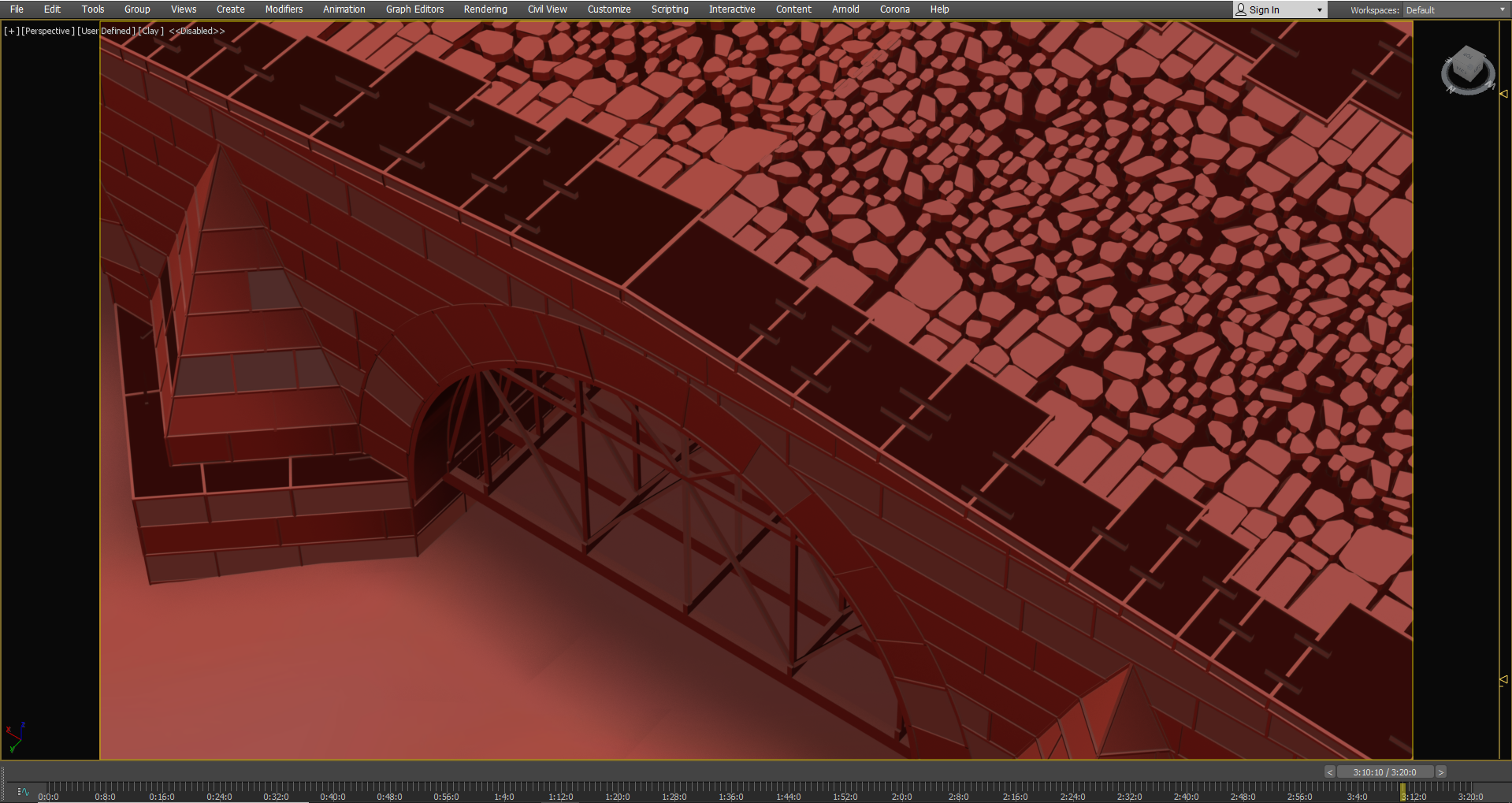Open the Edit menu
This screenshot has width=1512, height=803.
pos(52,9)
